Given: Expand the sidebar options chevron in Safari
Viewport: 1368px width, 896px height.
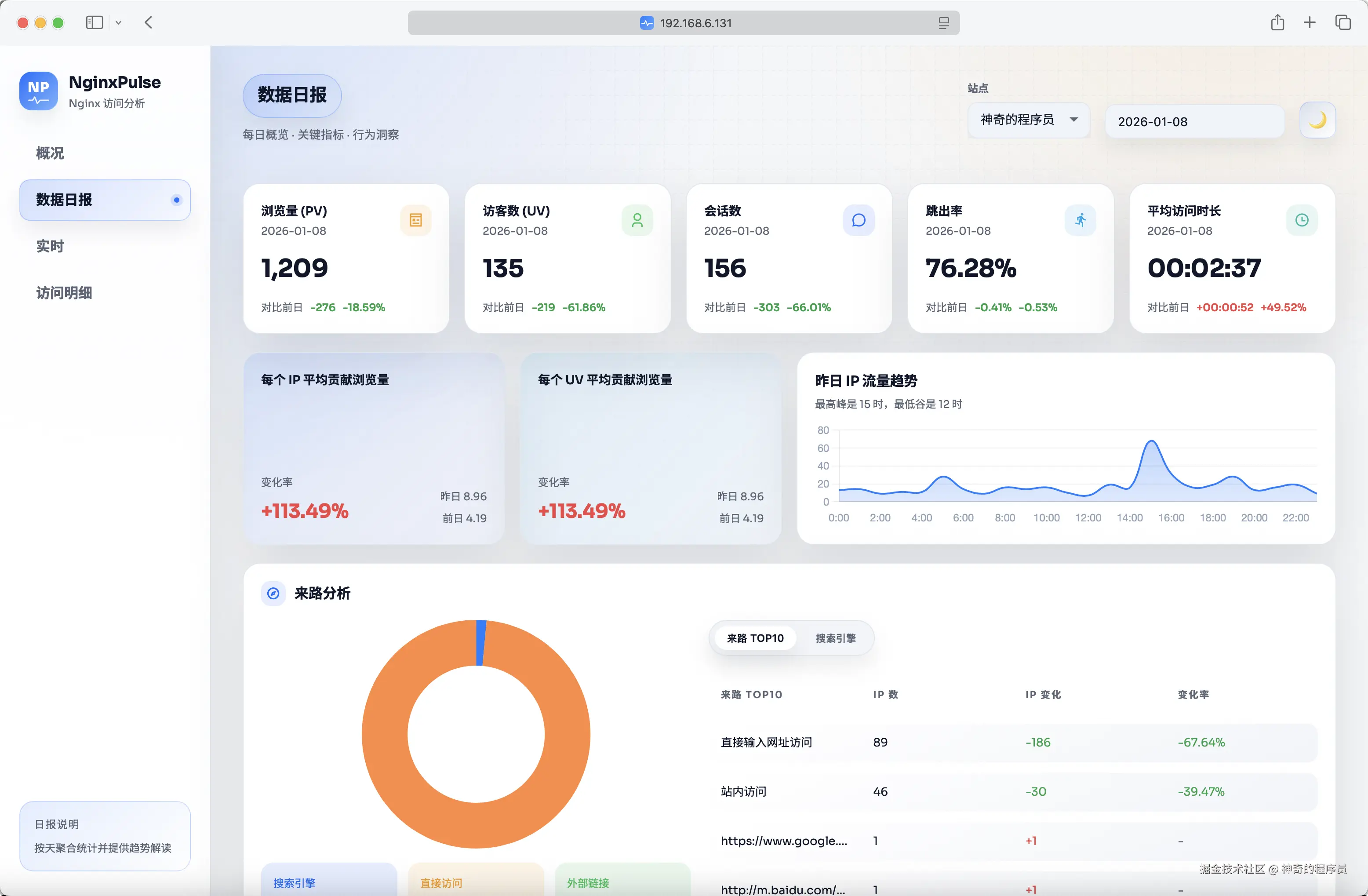Looking at the screenshot, I should point(118,23).
